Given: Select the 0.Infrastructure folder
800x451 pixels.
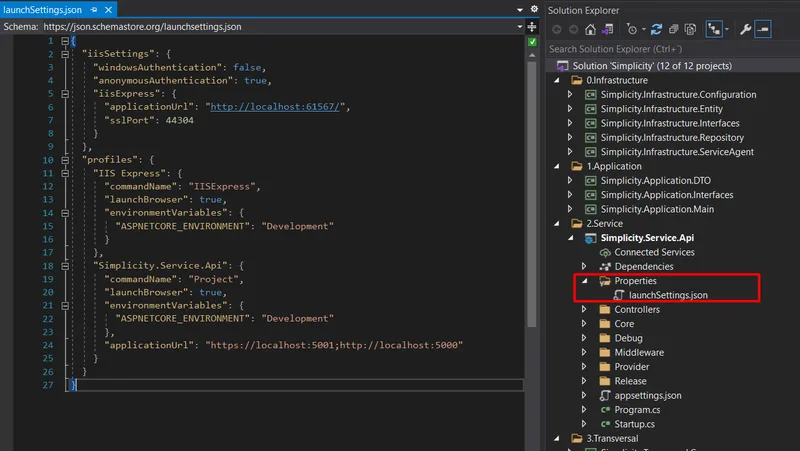Looking at the screenshot, I should (617, 80).
